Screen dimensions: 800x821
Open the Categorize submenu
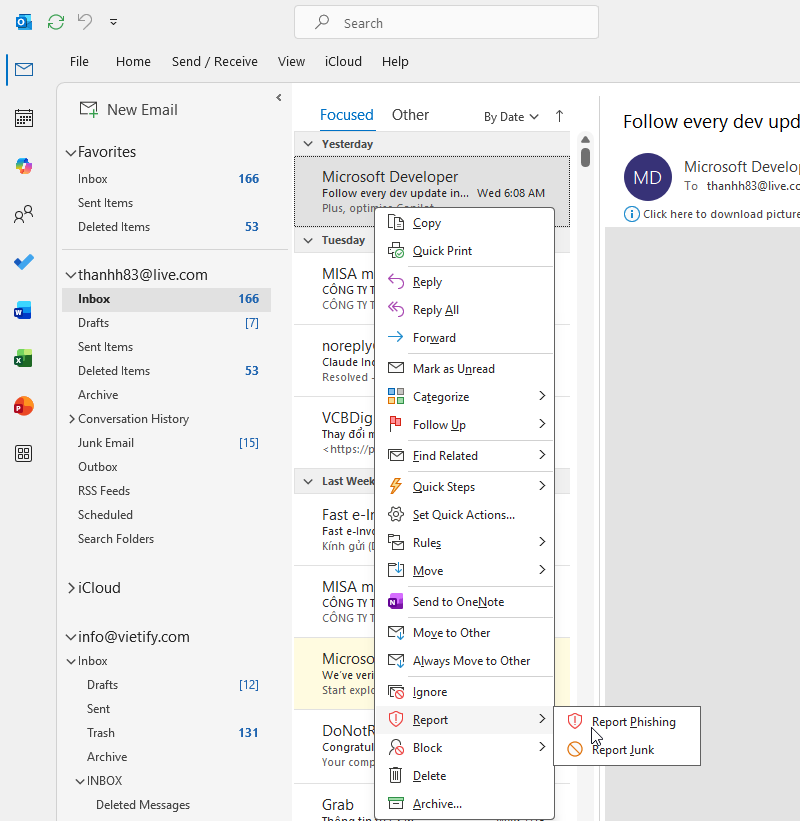pos(464,396)
